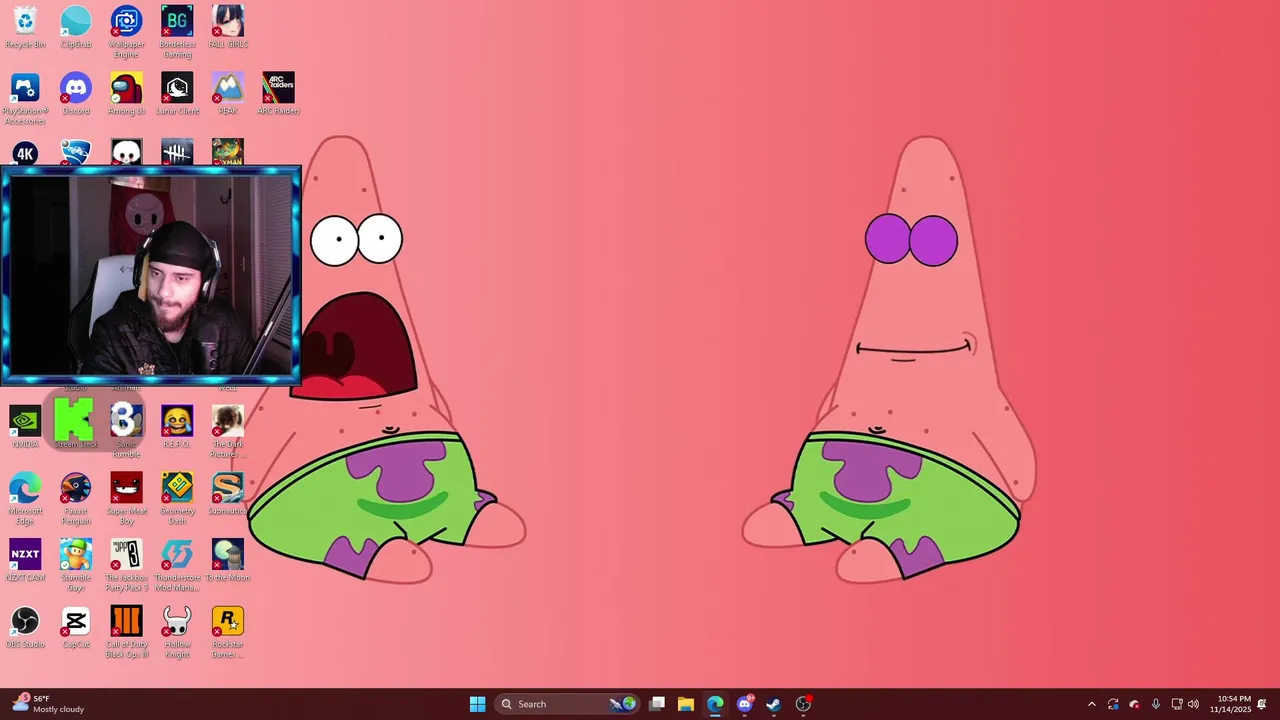Select the To the Moon desktop icon
Image resolution: width=1280 pixels, height=720 pixels.
click(228, 561)
